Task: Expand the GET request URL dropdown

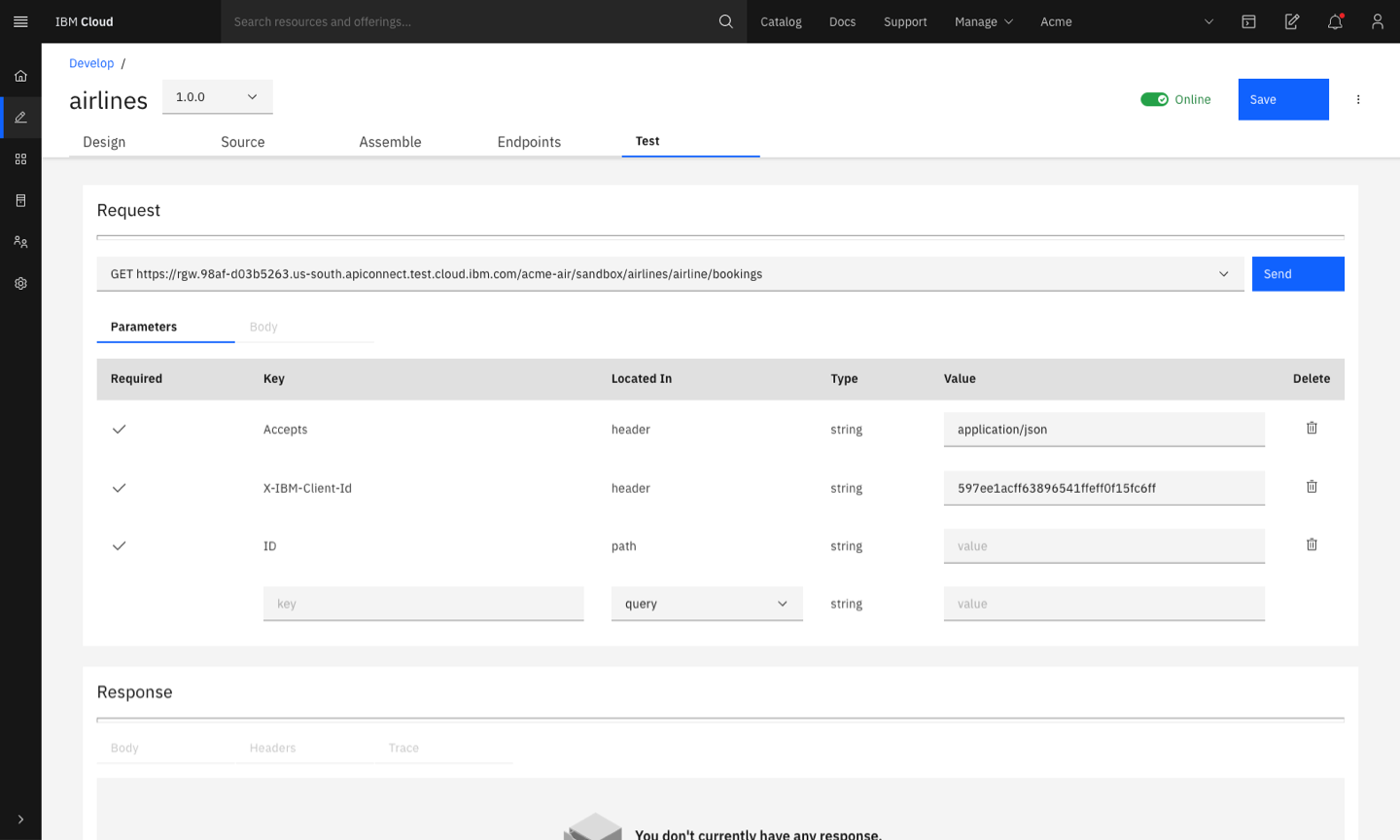Action: tap(1224, 274)
